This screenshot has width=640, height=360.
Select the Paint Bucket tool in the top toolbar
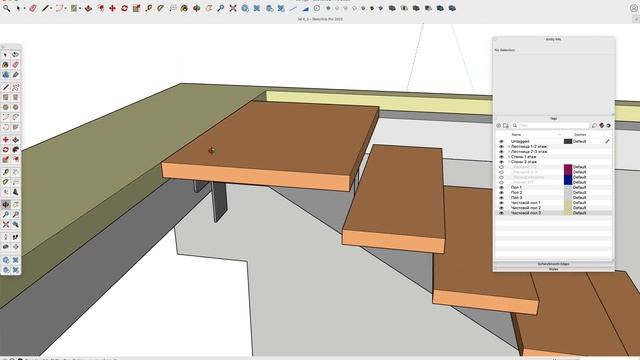tap(184, 8)
